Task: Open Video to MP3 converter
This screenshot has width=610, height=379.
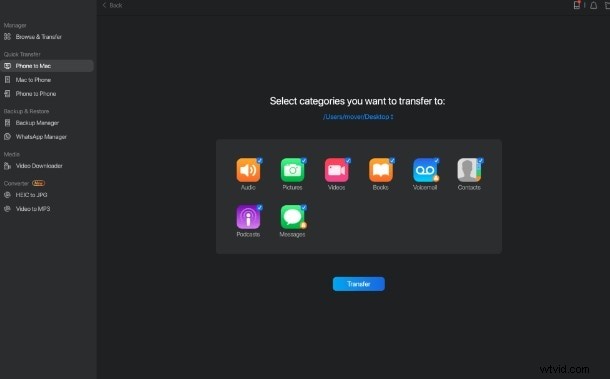Action: tap(33, 209)
